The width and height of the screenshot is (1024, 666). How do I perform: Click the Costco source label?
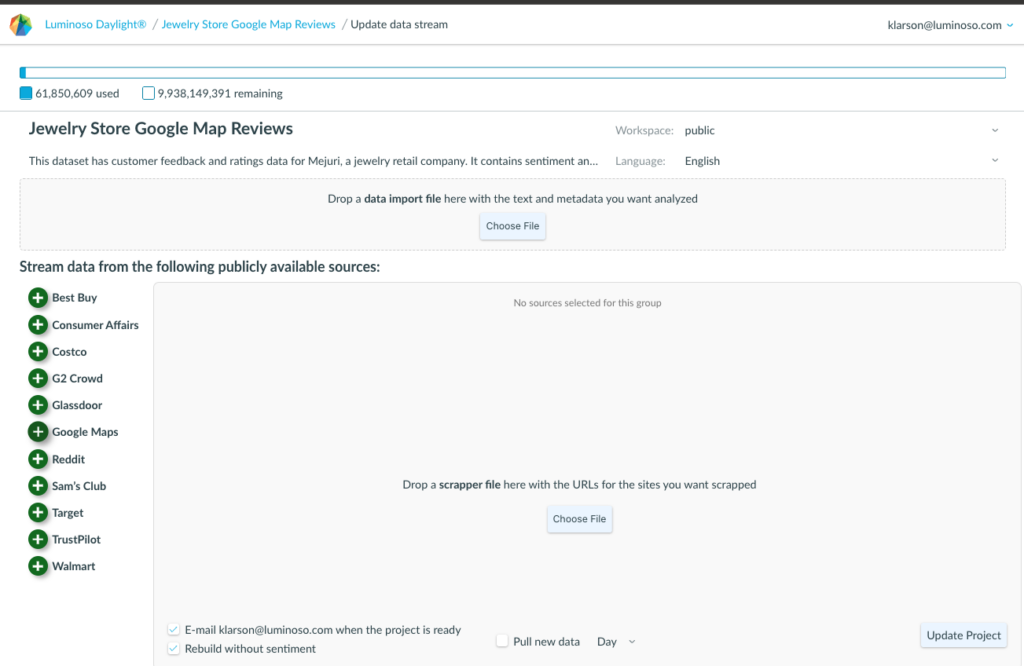[x=69, y=351]
